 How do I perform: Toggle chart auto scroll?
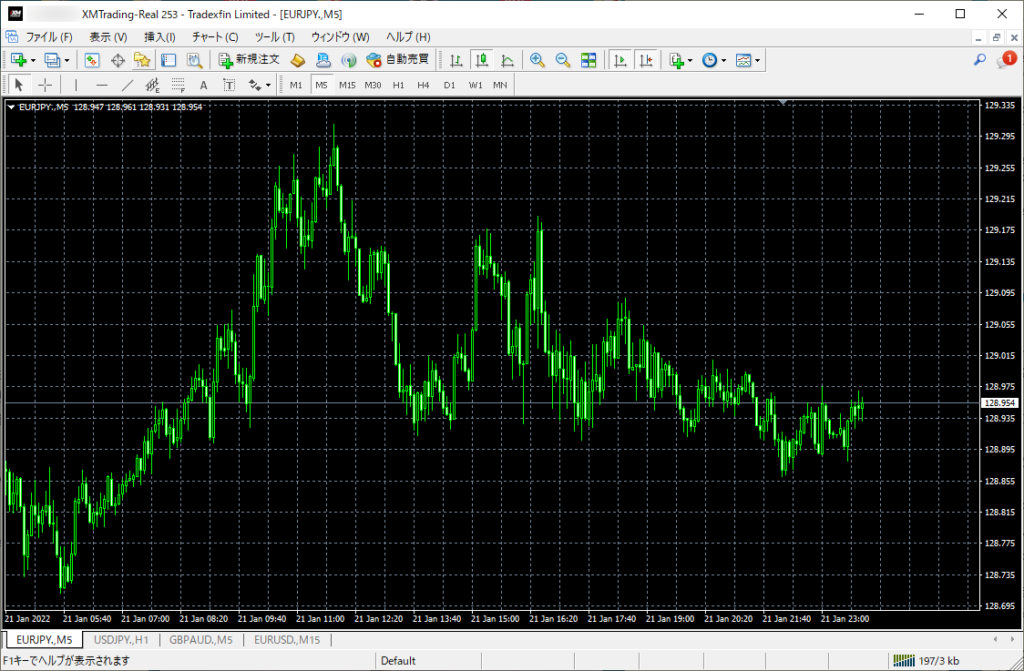[620, 60]
